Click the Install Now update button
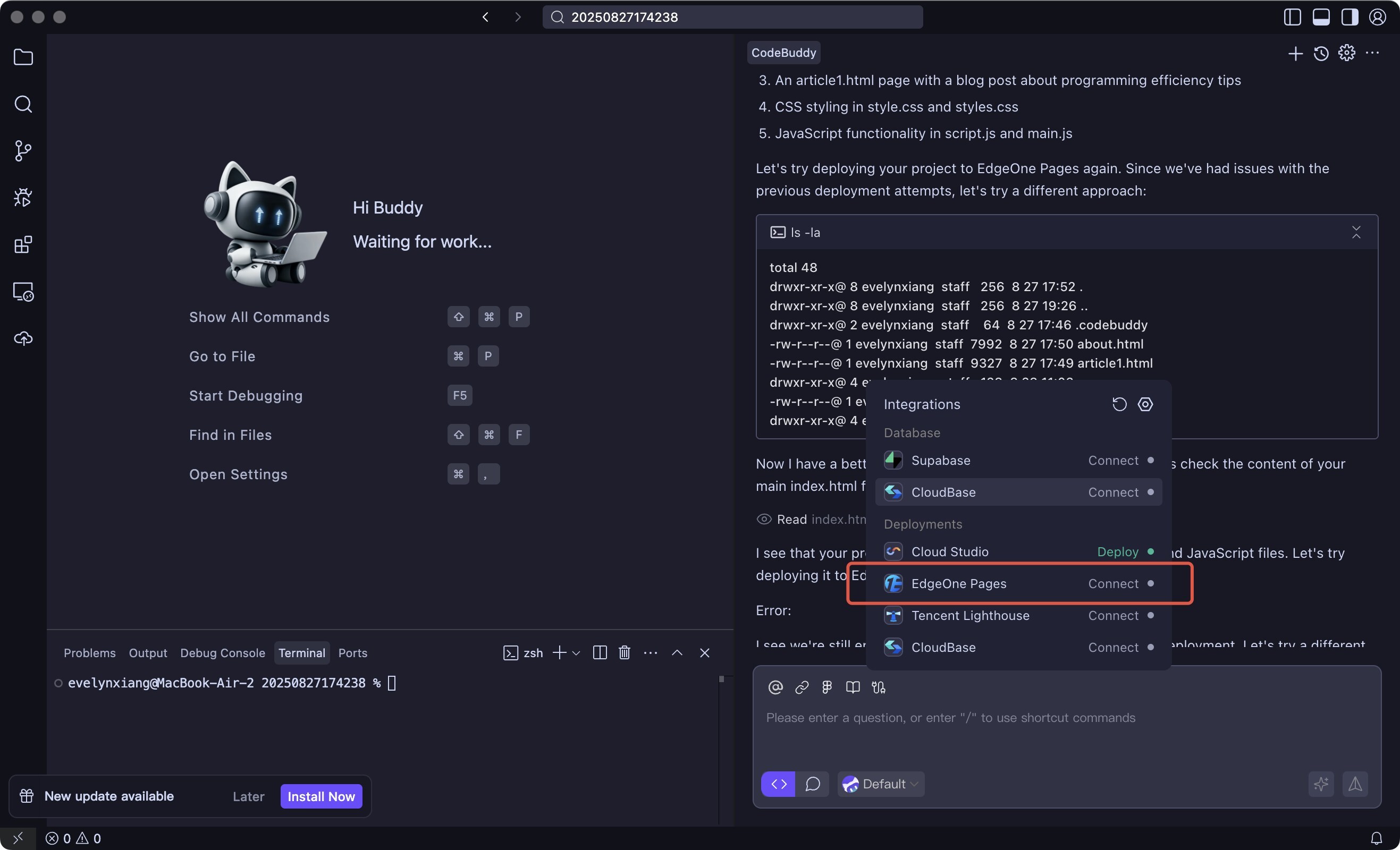Screen dimensions: 1400x850 321,797
